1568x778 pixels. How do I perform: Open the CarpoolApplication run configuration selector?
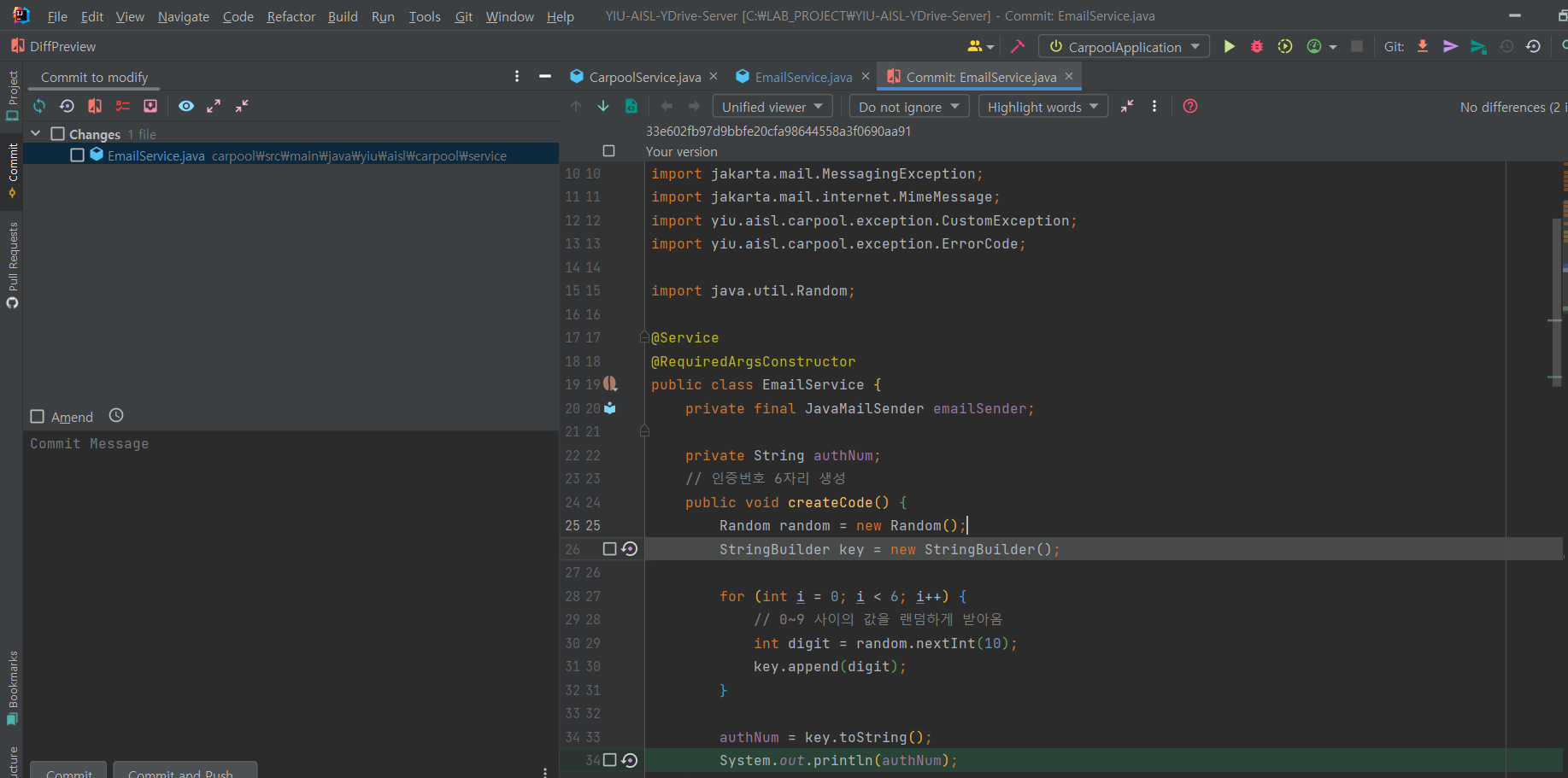[x=1124, y=47]
